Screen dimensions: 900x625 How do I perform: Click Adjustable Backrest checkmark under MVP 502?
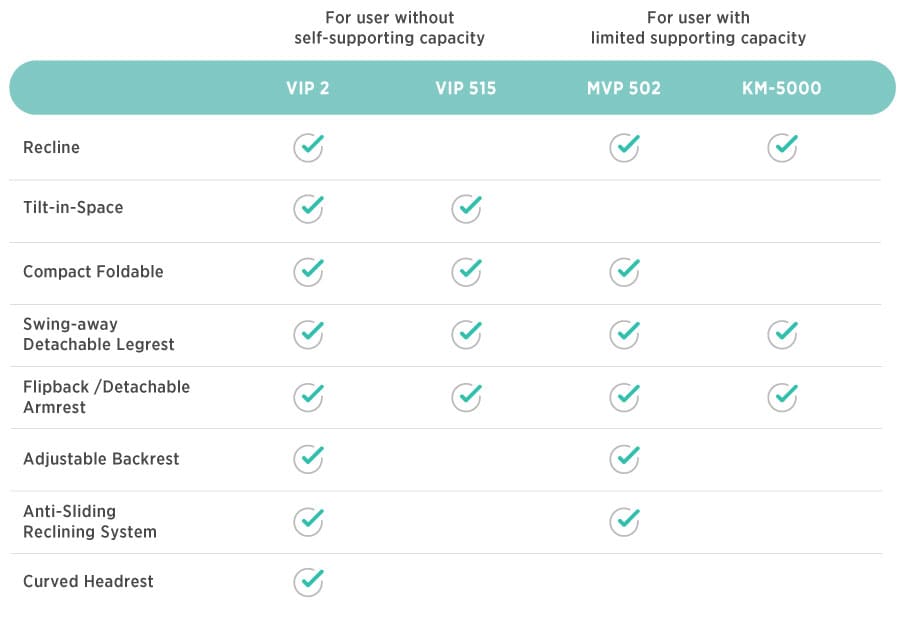(x=625, y=458)
